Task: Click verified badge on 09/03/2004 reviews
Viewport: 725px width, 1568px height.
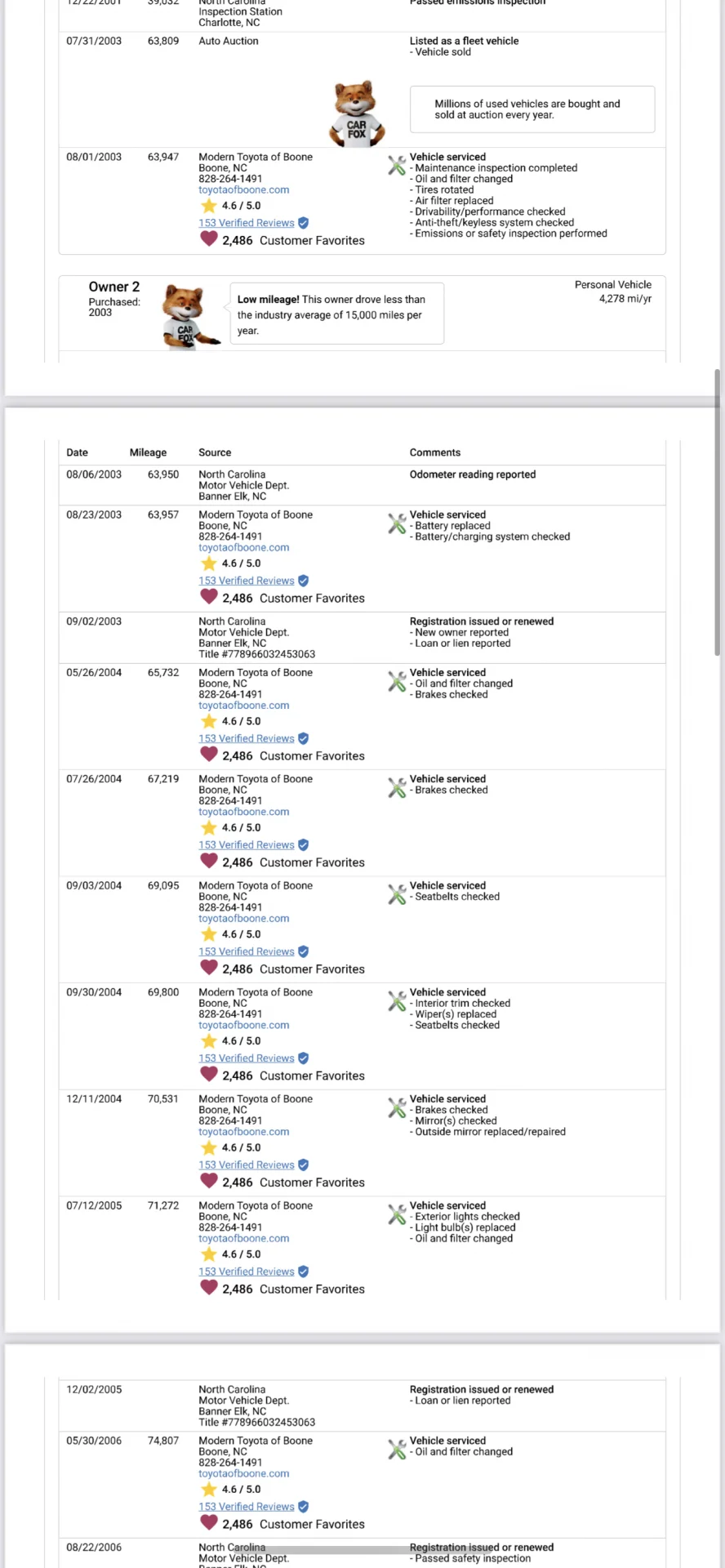Action: (304, 951)
